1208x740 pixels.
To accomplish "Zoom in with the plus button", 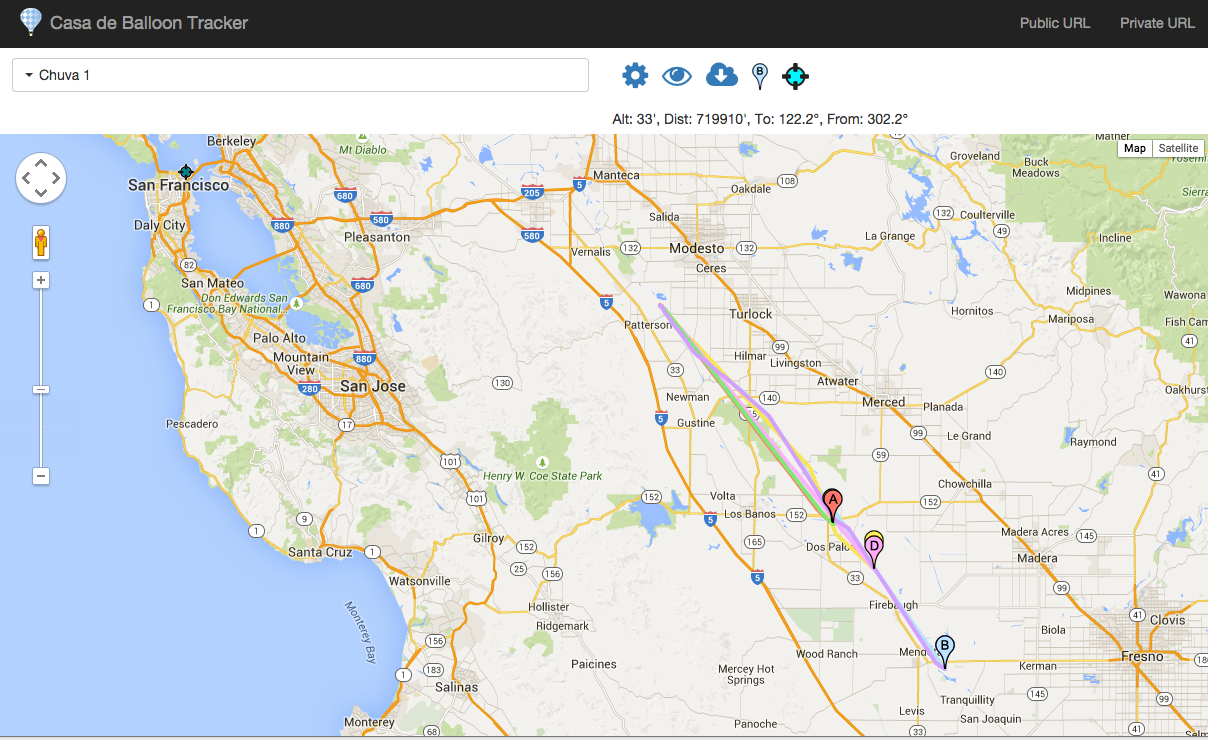I will [x=41, y=280].
